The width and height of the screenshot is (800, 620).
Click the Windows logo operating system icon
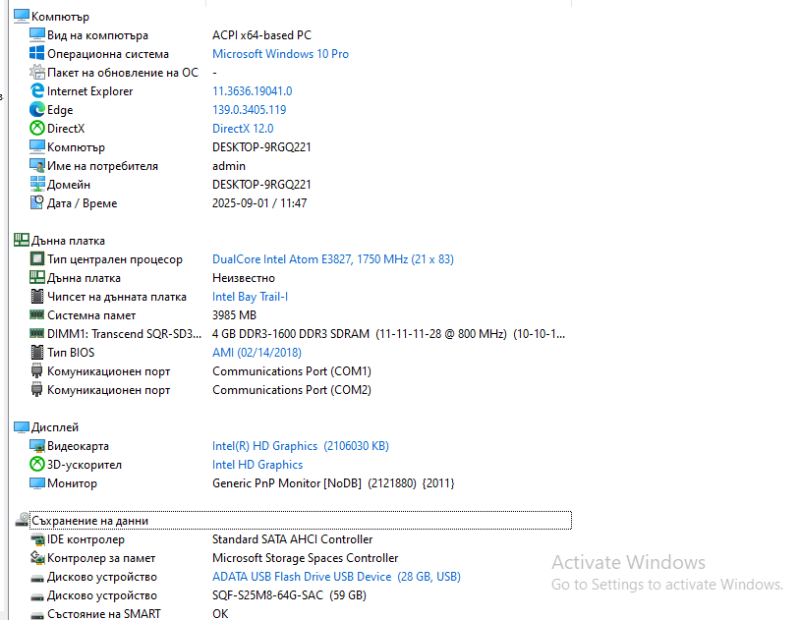[38, 54]
